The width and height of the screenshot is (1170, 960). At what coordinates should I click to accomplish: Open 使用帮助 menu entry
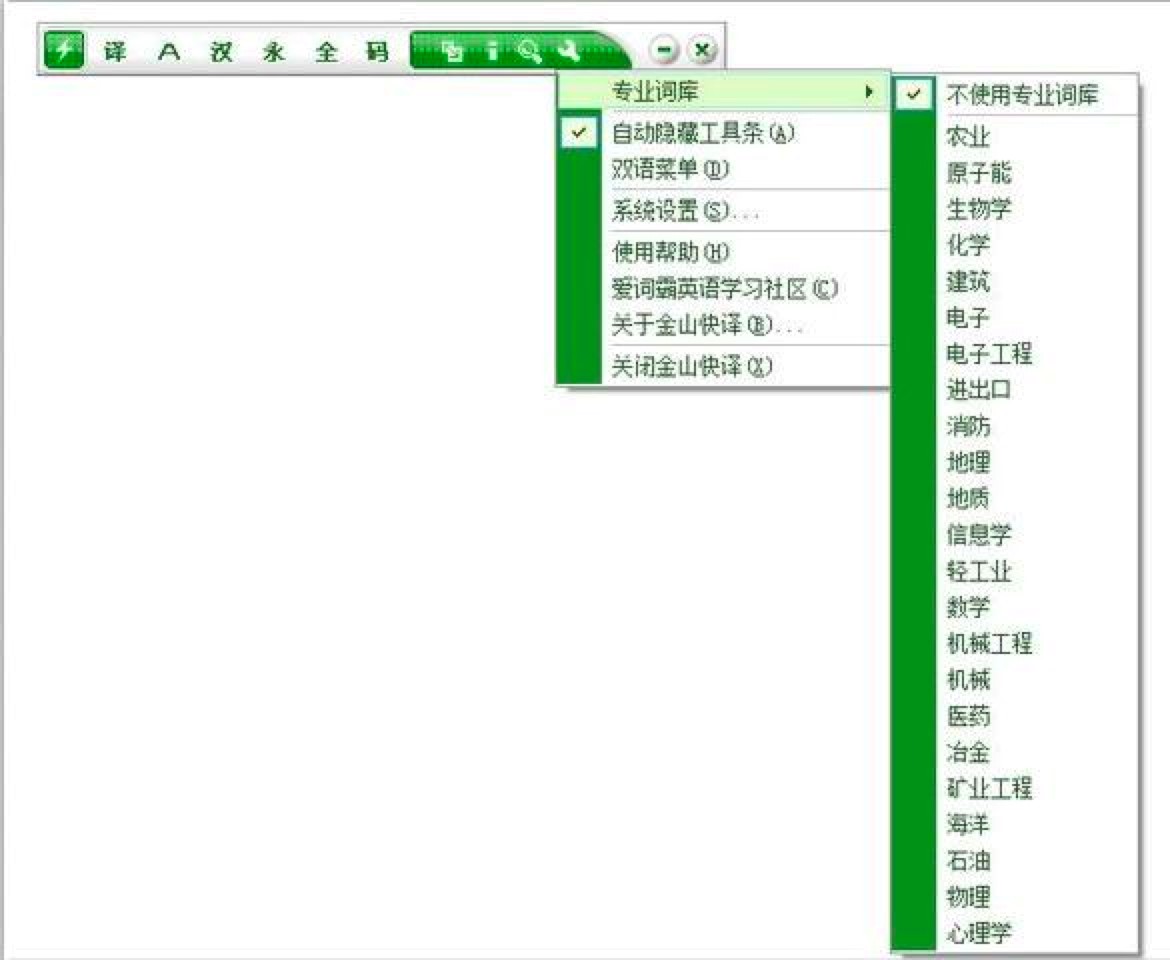[x=723, y=252]
